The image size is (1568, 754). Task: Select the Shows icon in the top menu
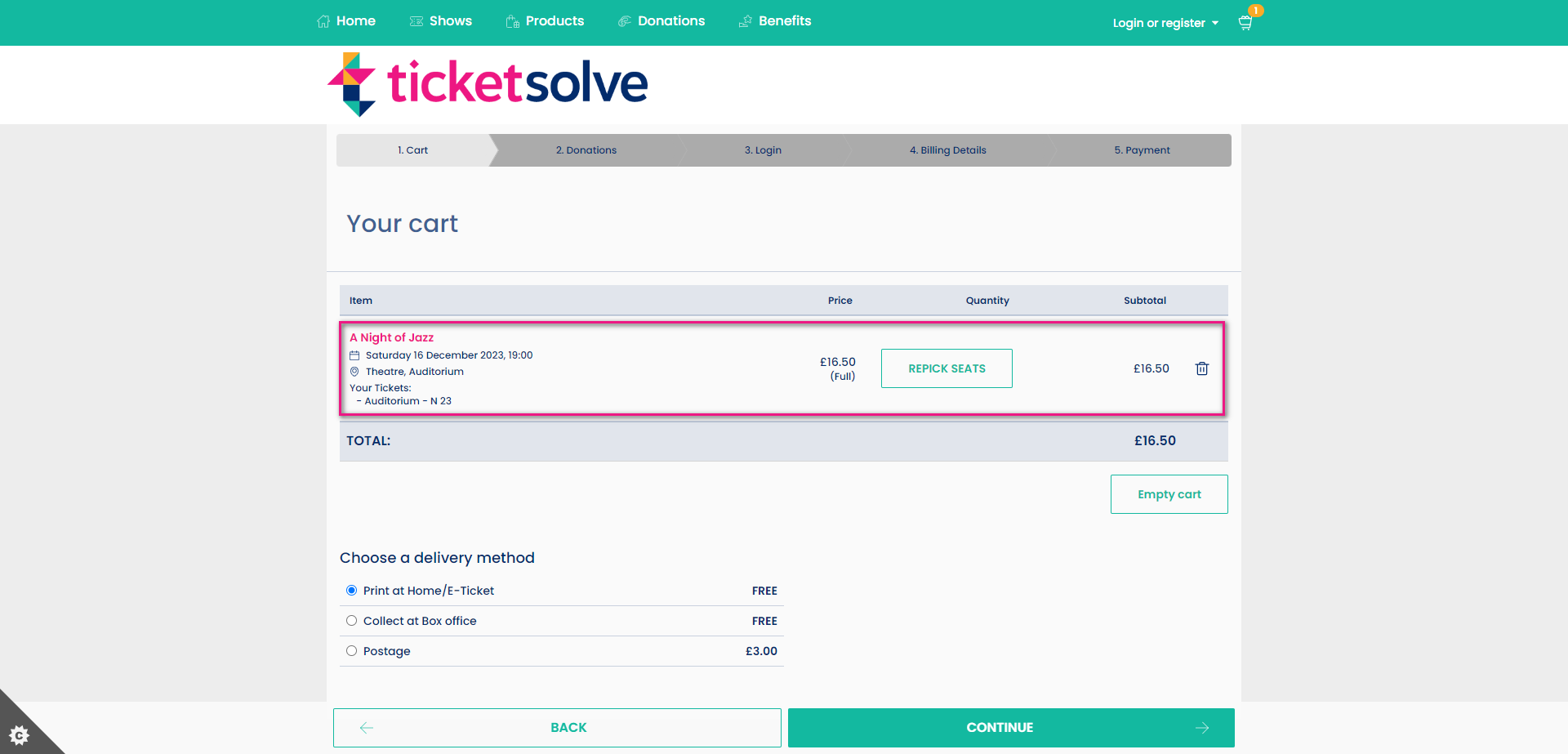[415, 20]
